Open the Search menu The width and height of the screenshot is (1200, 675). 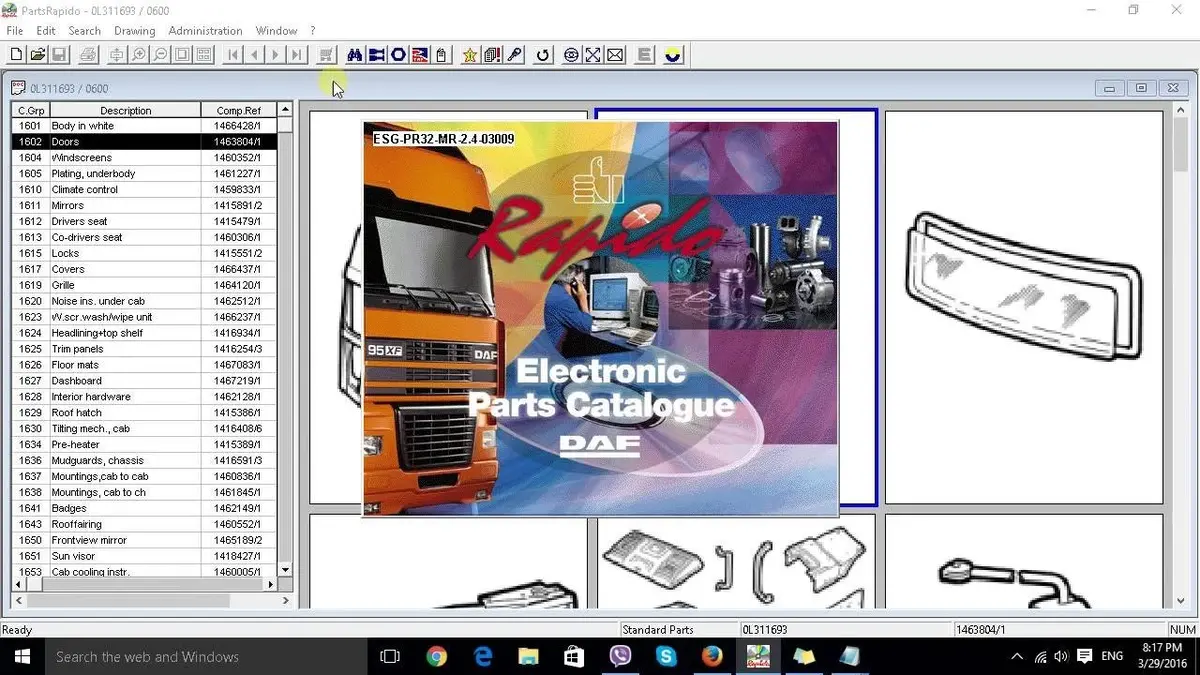pos(84,31)
